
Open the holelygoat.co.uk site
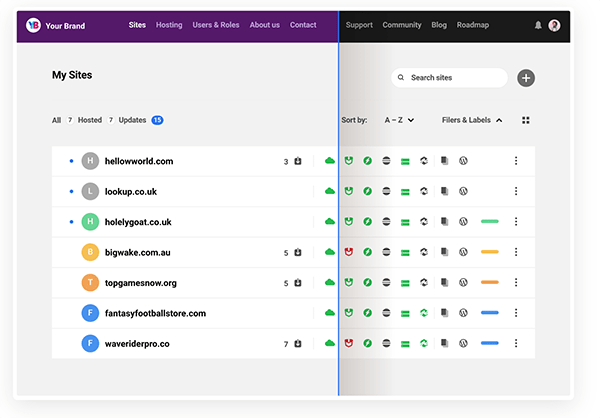pyautogui.click(x=138, y=222)
